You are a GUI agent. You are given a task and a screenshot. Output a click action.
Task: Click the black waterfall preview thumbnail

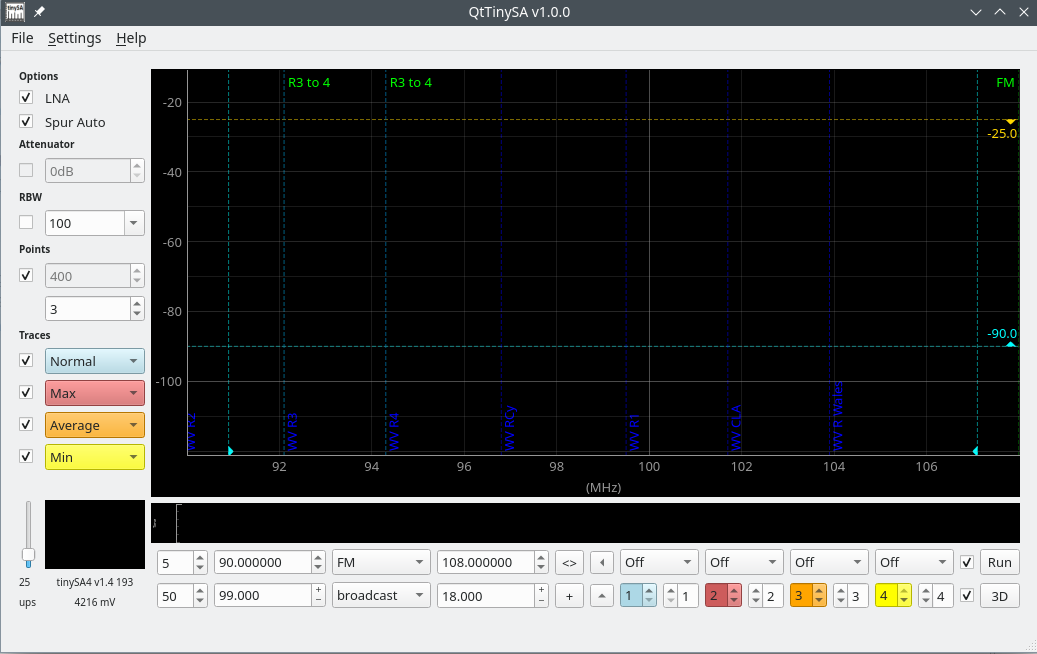point(95,534)
